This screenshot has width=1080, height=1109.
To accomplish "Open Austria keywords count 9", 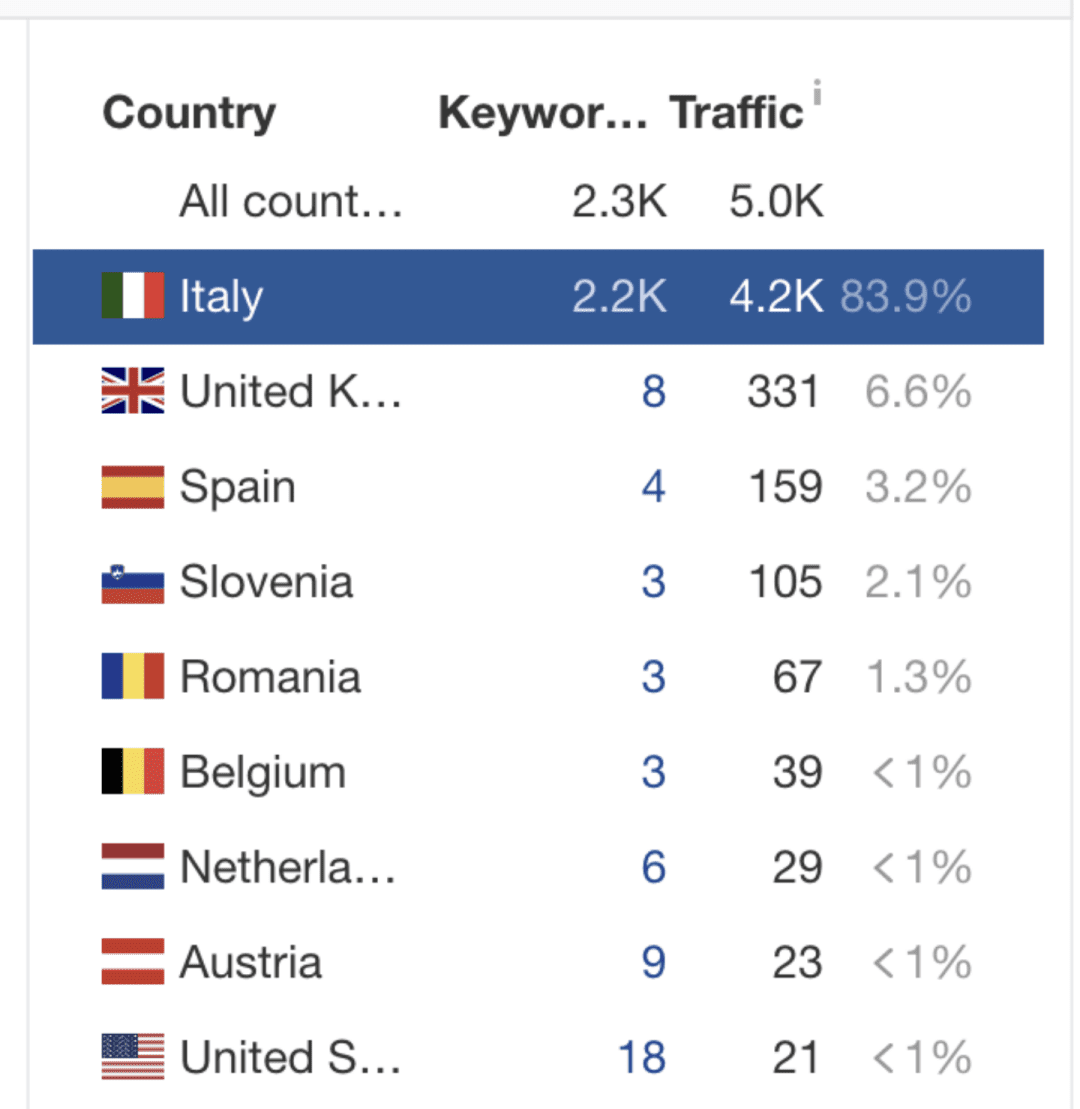I will 654,963.
